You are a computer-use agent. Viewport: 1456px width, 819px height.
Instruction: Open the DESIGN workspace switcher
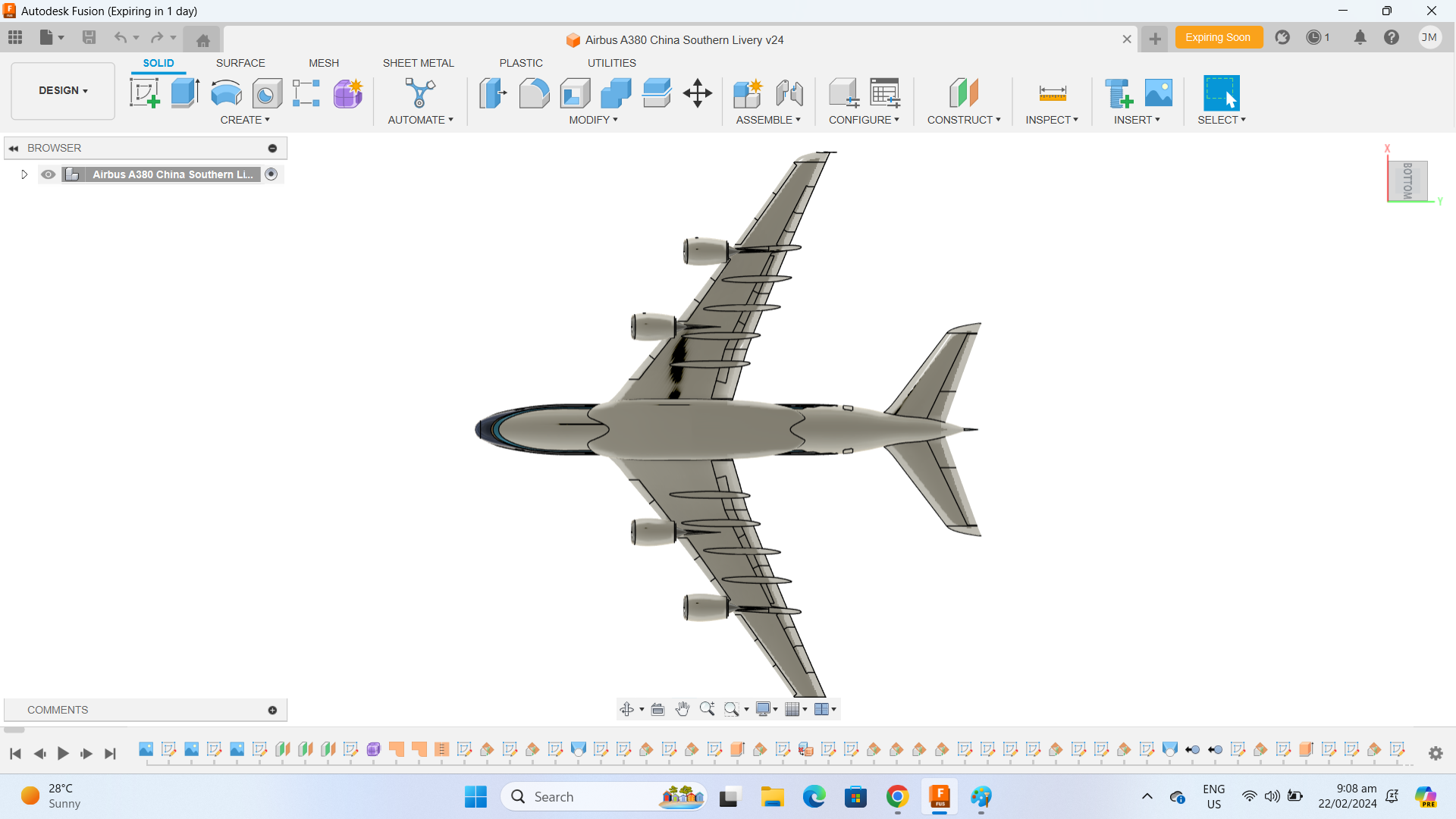pyautogui.click(x=62, y=90)
